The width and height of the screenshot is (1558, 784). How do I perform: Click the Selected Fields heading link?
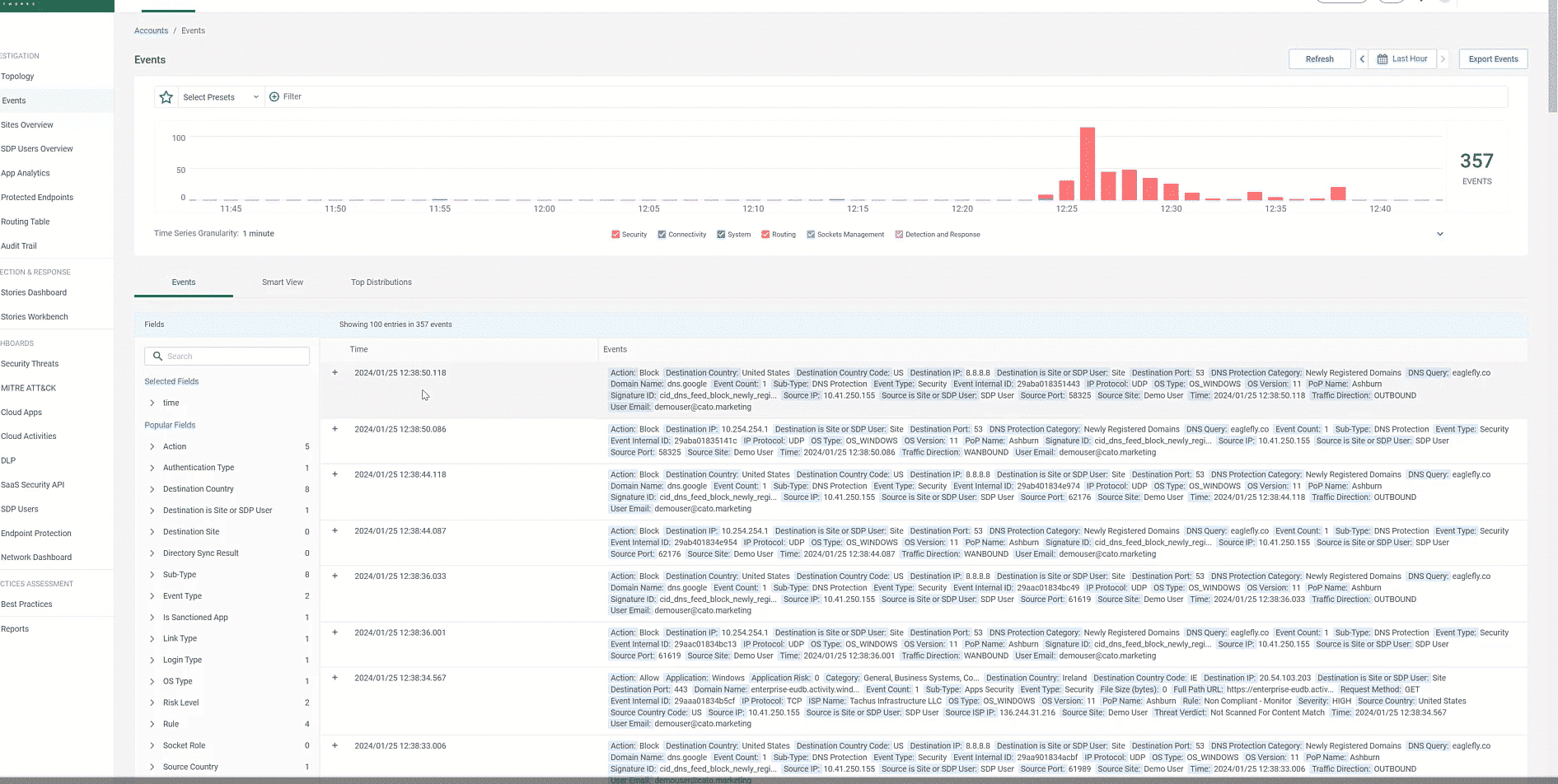[x=171, y=382]
